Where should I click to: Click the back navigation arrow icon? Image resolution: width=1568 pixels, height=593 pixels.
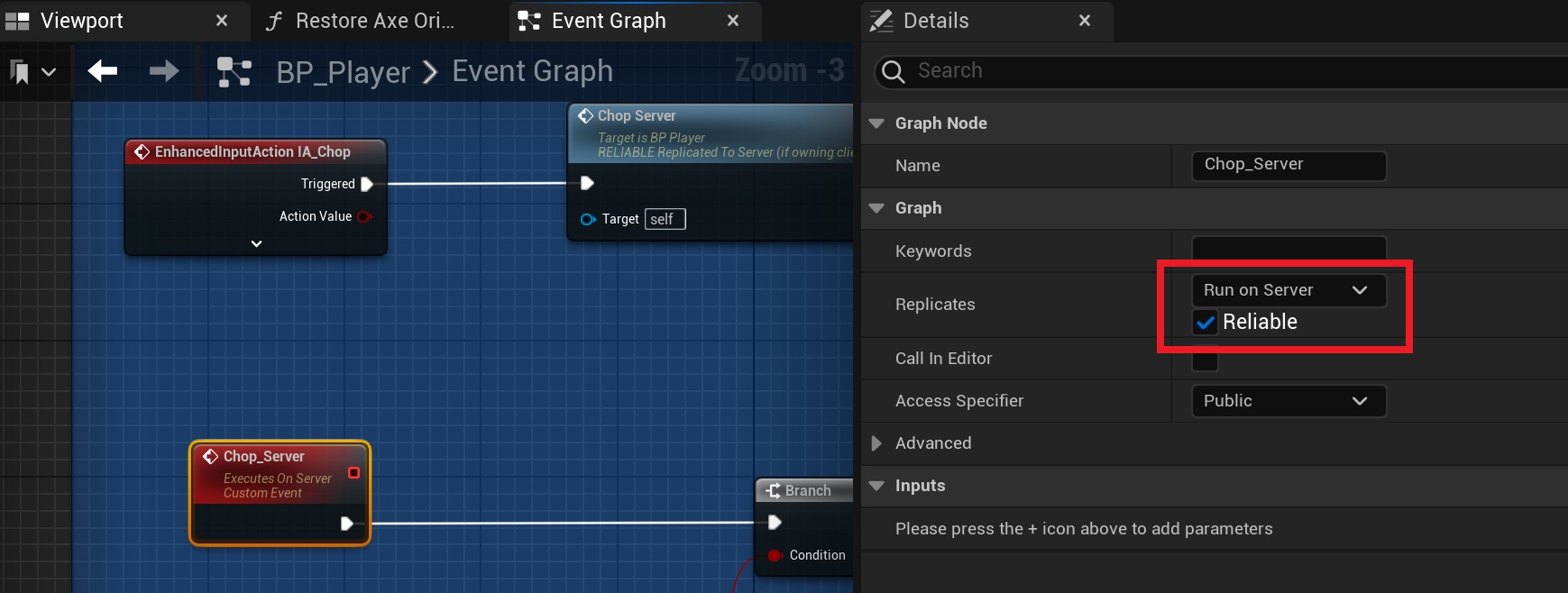(x=103, y=71)
